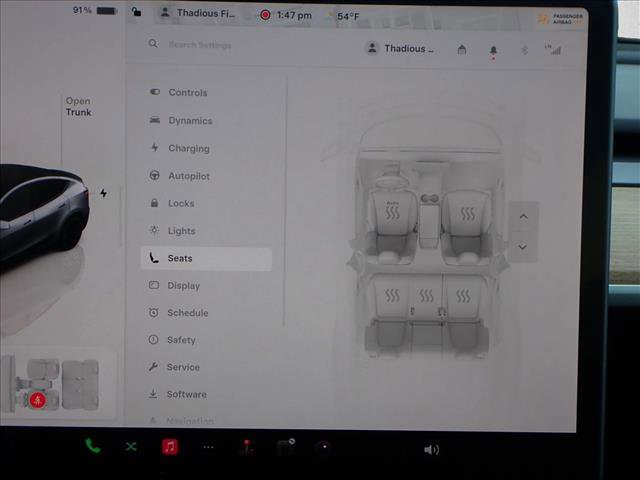The height and width of the screenshot is (480, 640).
Task: Tap the battery 91% indicator
Action: 95,11
